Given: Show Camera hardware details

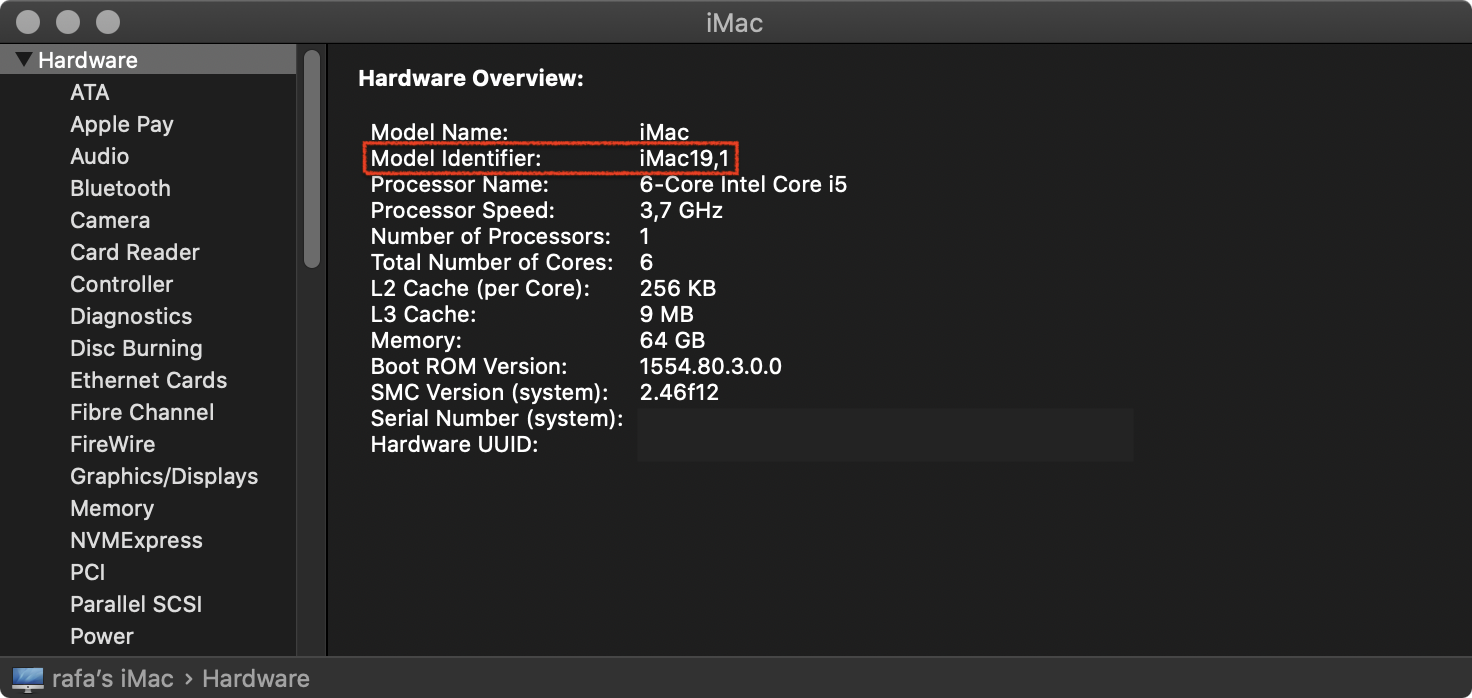Looking at the screenshot, I should (x=110, y=220).
